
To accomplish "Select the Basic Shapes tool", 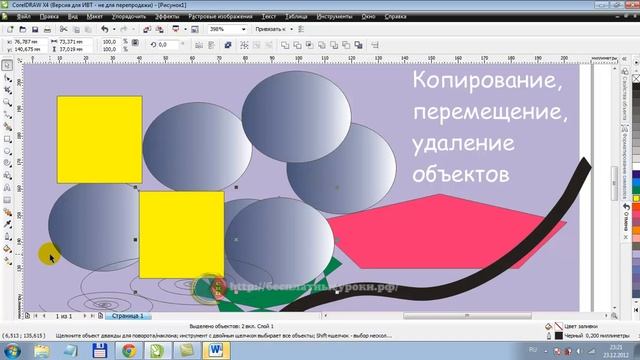I will 7,176.
